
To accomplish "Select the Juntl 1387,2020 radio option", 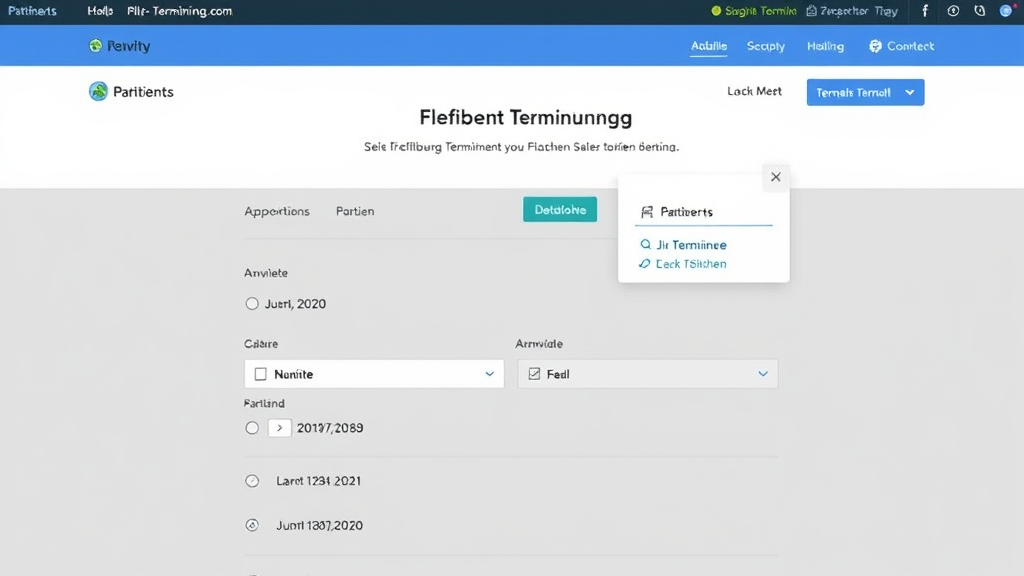I will point(252,525).
